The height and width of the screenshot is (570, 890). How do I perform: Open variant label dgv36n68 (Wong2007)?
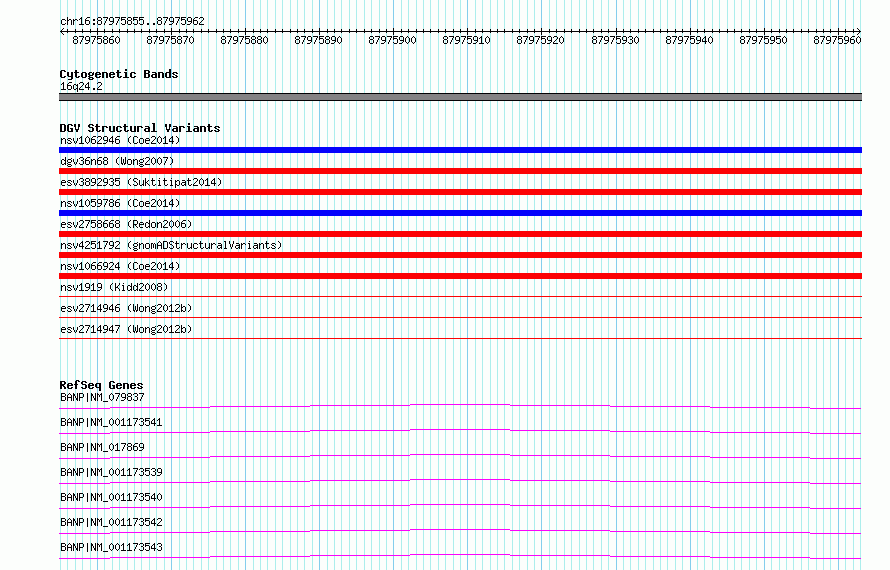(117, 161)
